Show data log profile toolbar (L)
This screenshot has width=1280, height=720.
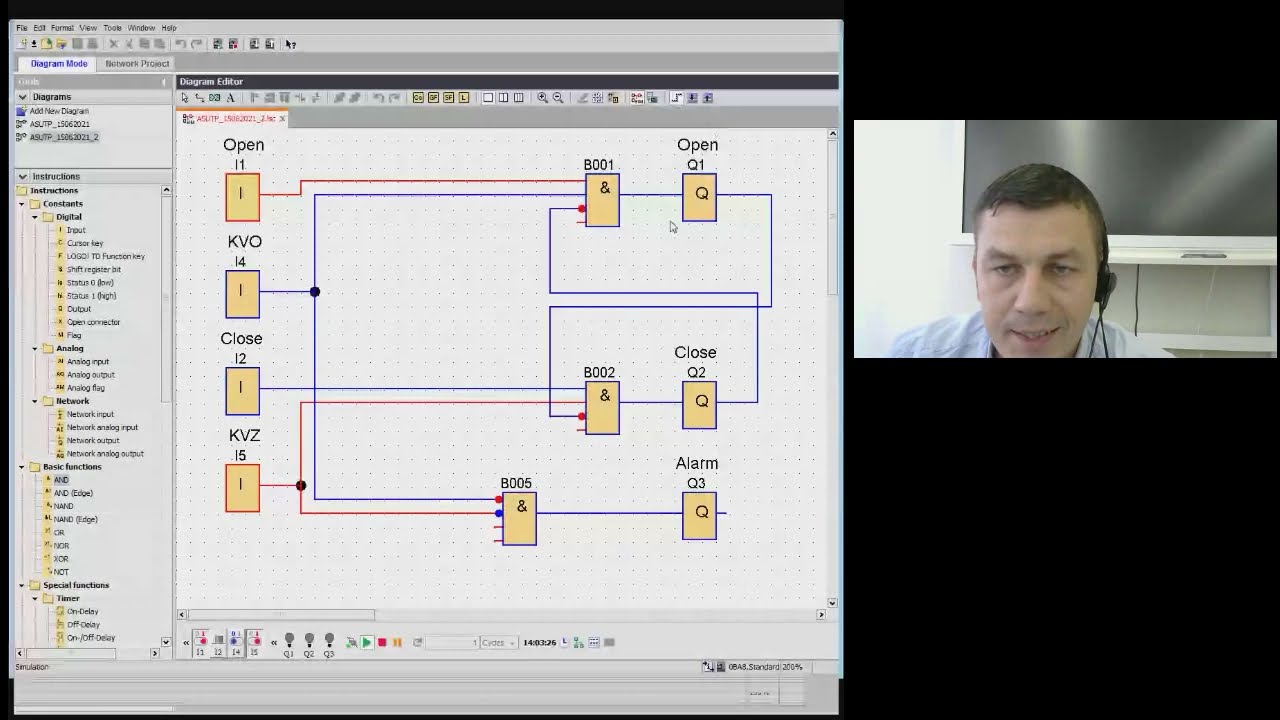coord(464,98)
